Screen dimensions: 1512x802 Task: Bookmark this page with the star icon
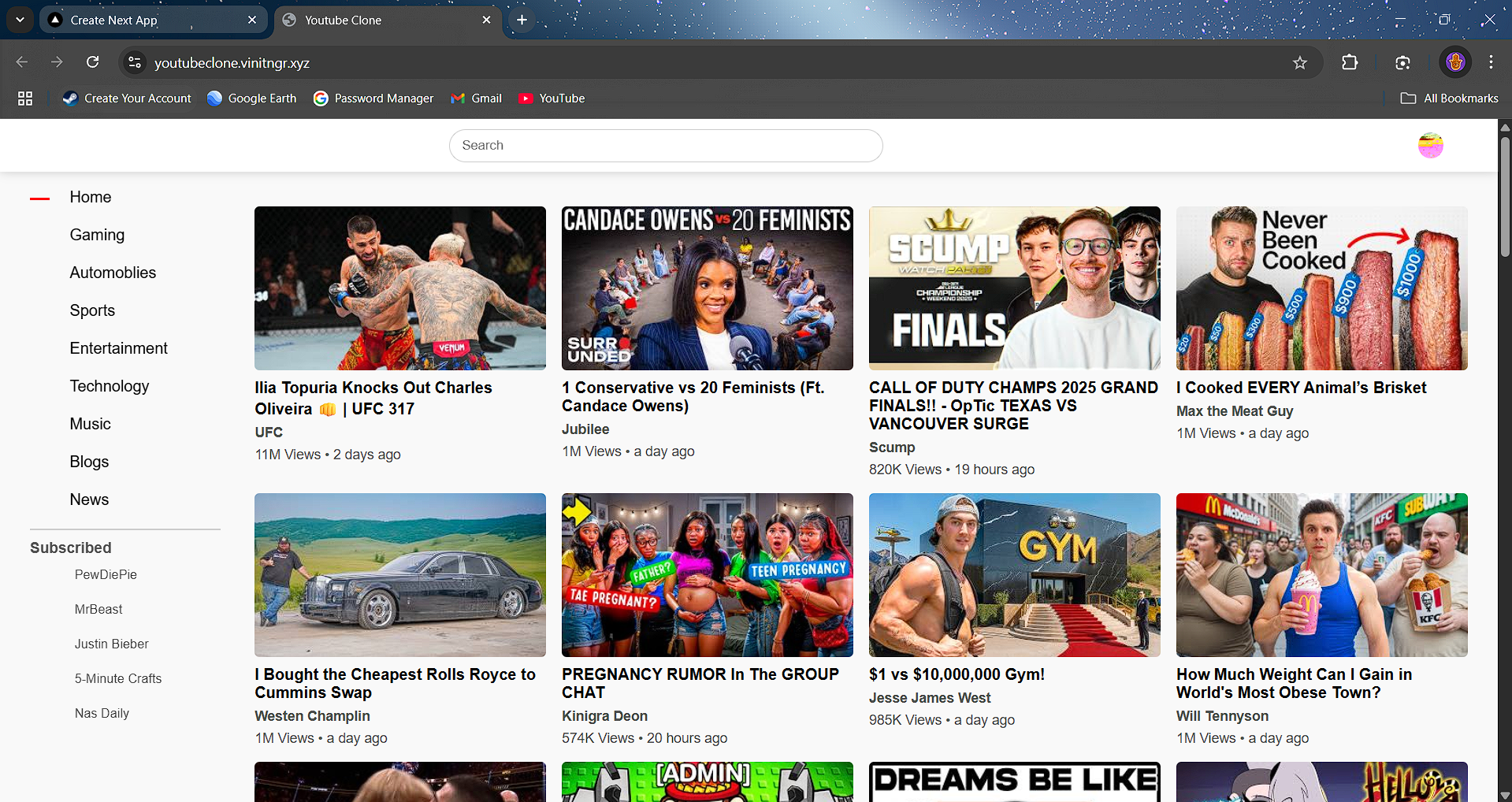[1300, 62]
